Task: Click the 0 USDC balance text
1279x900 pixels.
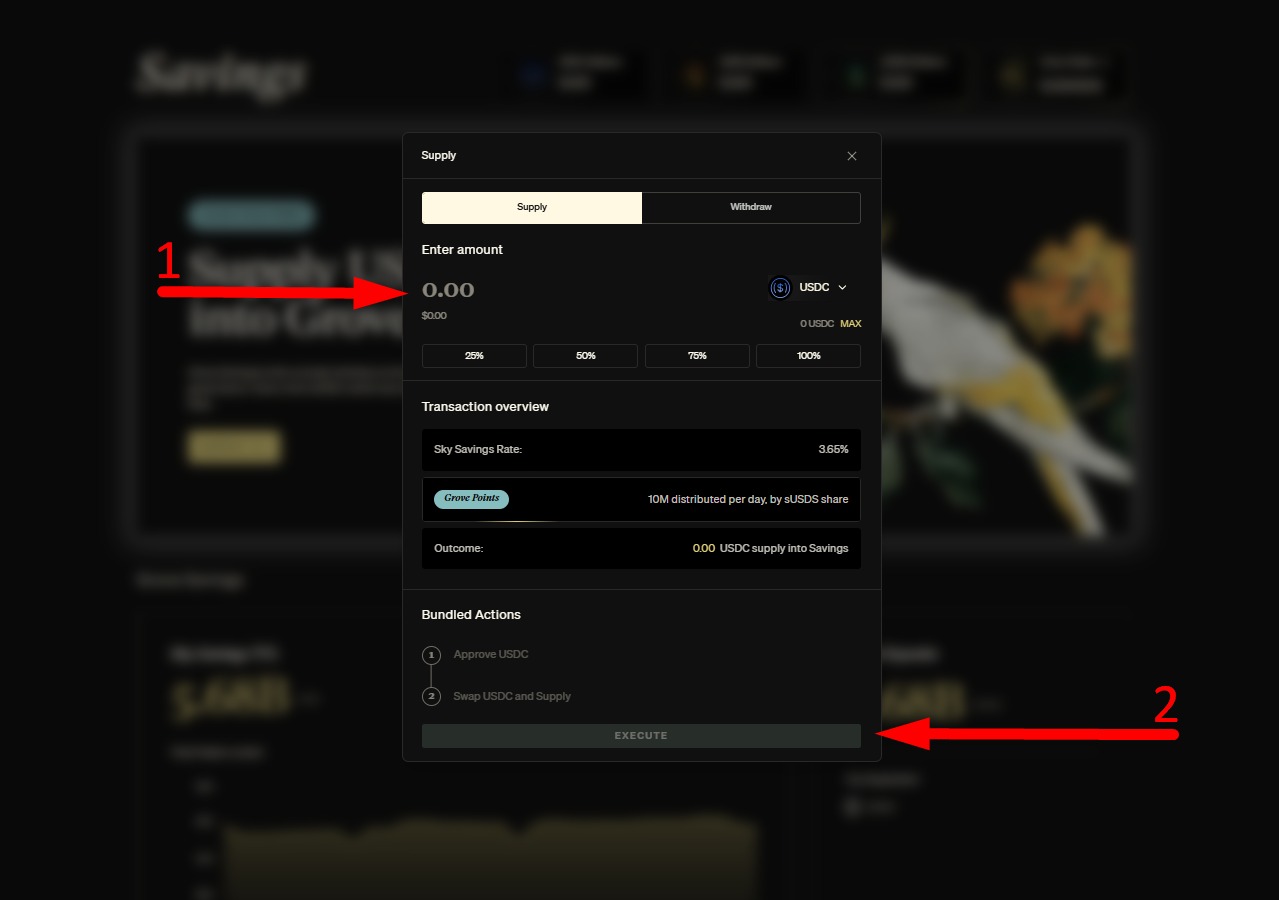Action: coord(817,324)
